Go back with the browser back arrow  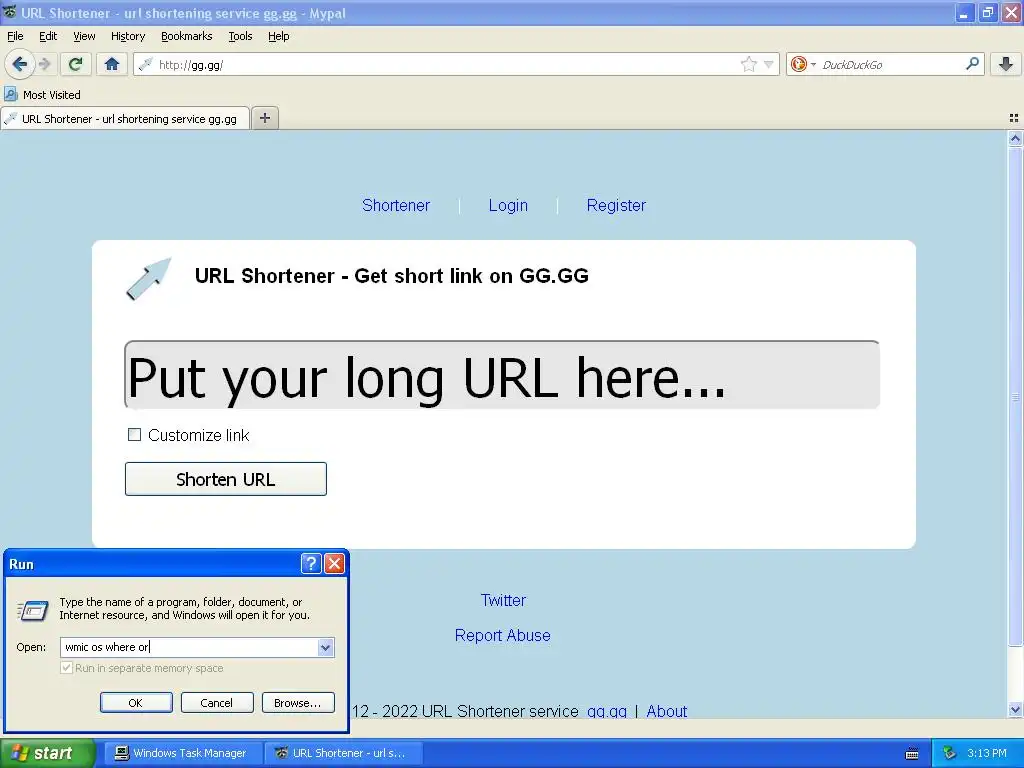click(19, 64)
